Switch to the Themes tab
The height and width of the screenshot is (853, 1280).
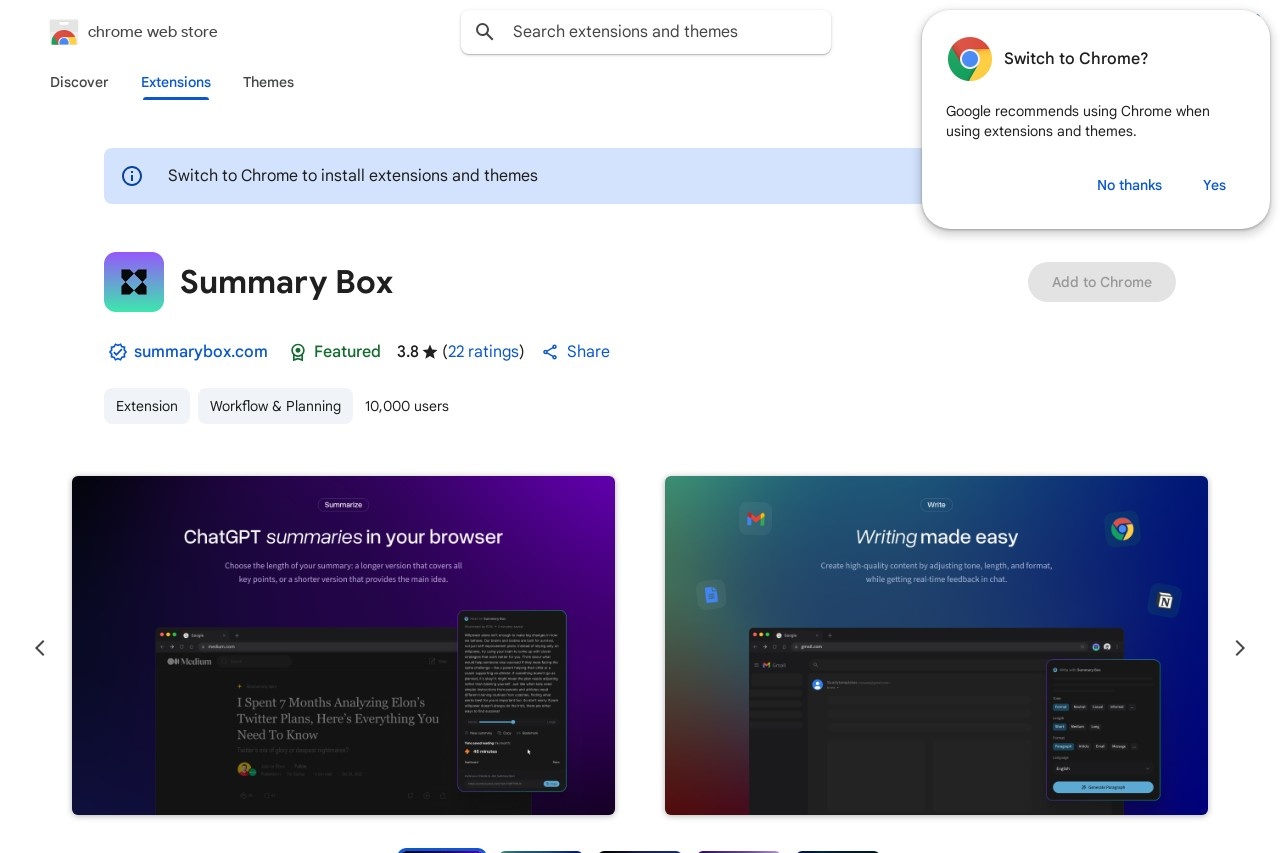point(268,82)
